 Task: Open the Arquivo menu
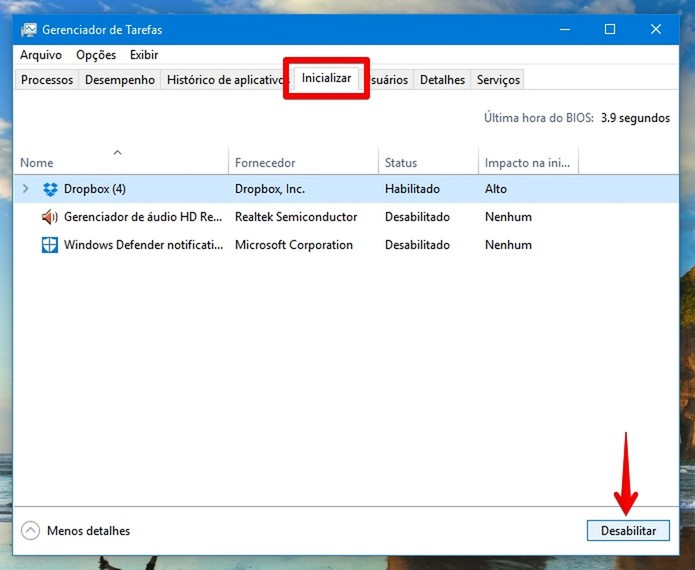tap(41, 55)
